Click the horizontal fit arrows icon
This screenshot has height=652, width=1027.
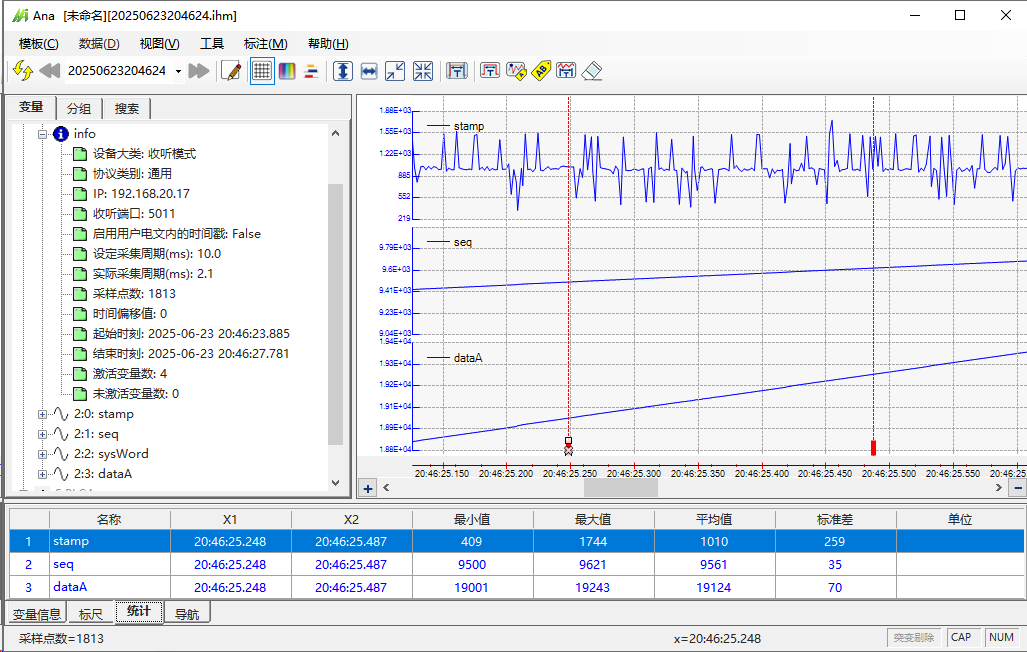(x=369, y=71)
